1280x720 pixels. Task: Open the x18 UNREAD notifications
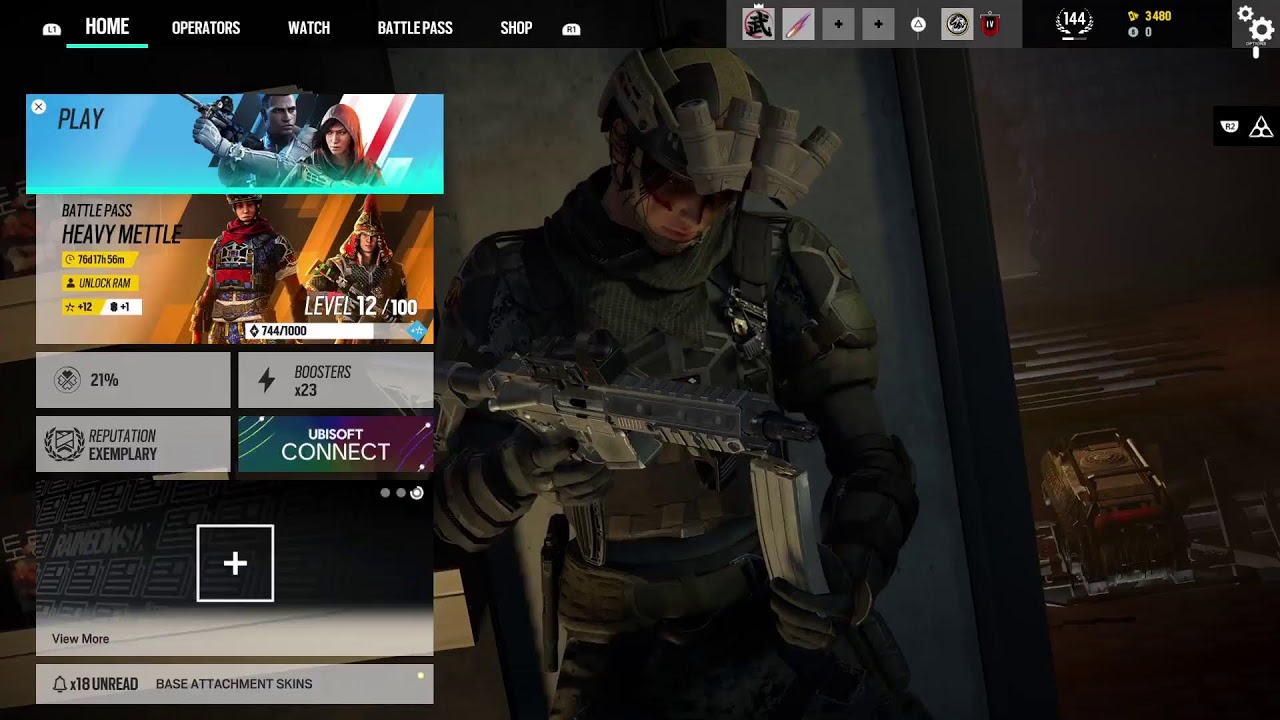click(x=234, y=684)
